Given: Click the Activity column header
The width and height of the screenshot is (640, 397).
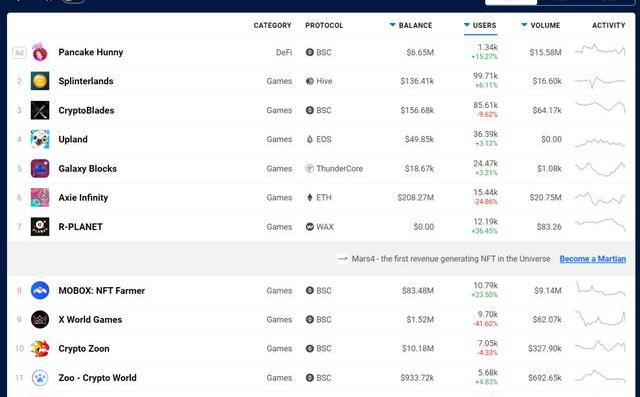Looking at the screenshot, I should click(x=609, y=25).
